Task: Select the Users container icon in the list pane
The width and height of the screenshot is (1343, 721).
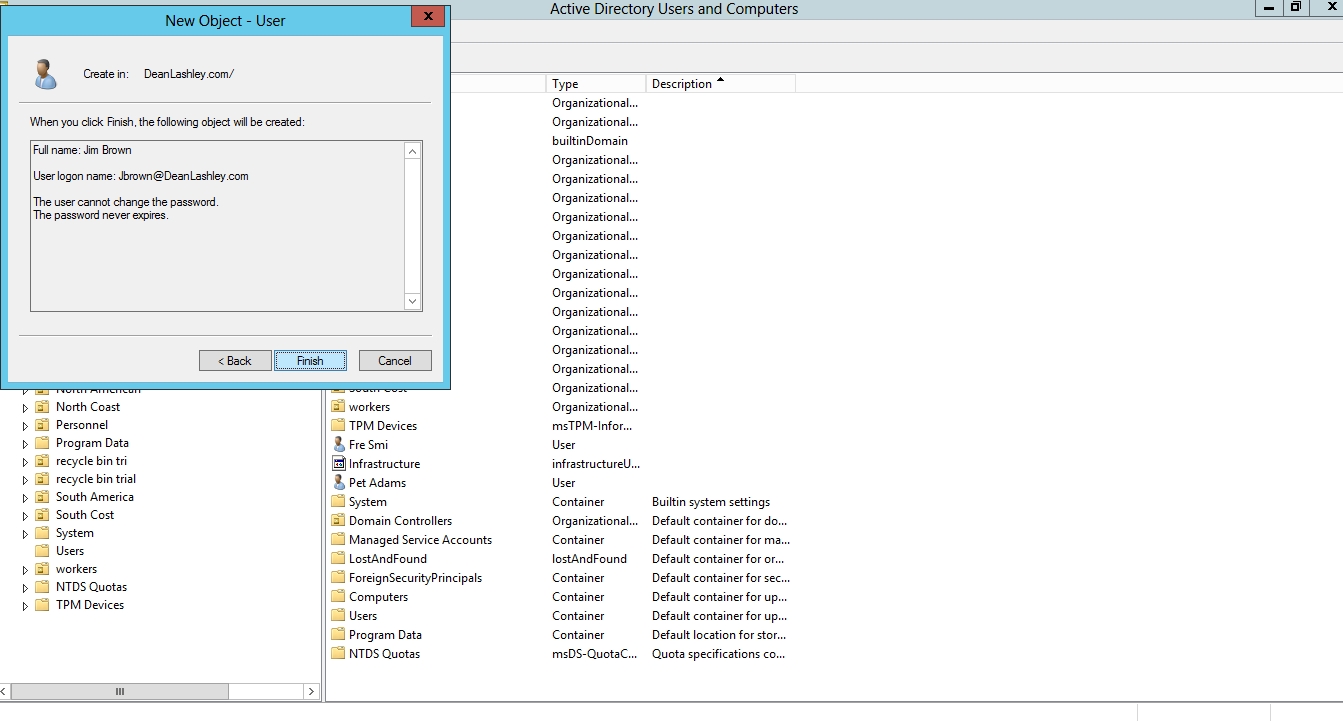Action: point(338,616)
